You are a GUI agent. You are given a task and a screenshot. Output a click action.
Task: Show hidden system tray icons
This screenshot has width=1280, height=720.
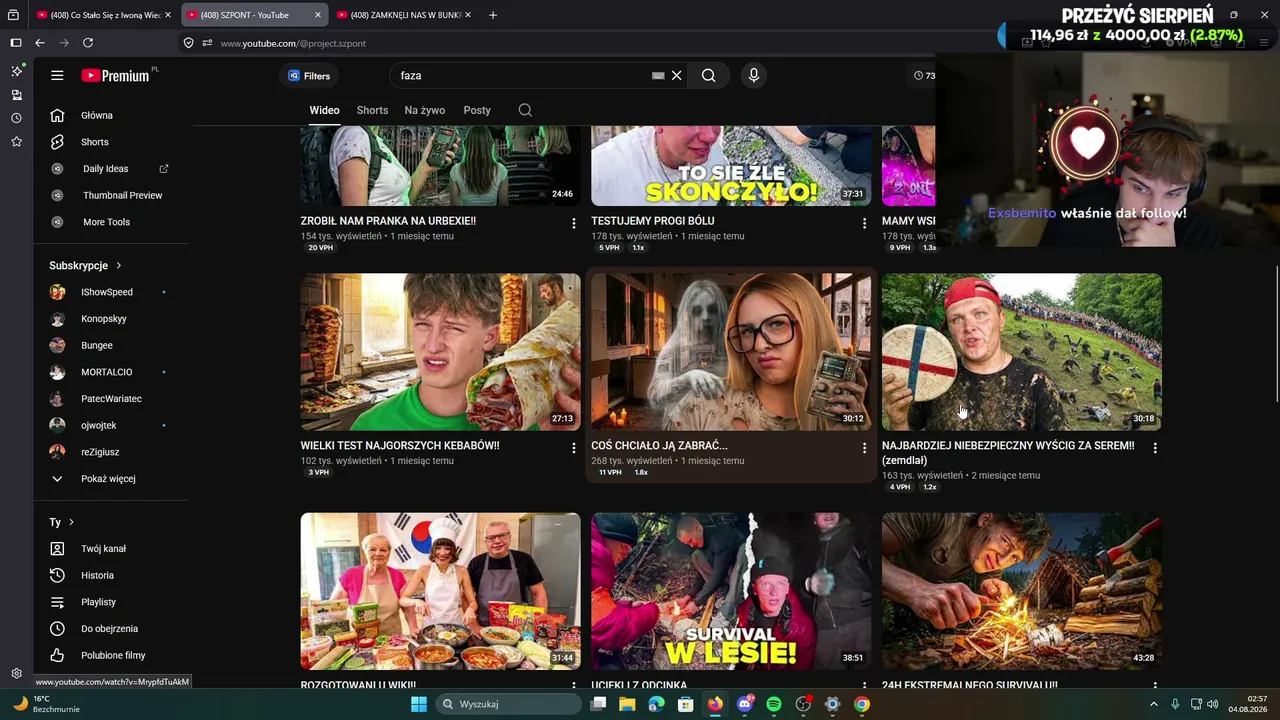pos(1153,704)
